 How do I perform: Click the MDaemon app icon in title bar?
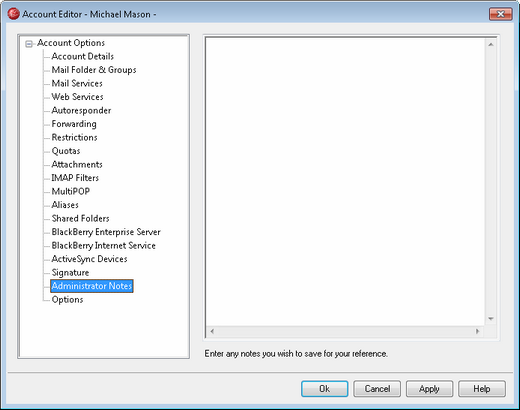tap(13, 14)
